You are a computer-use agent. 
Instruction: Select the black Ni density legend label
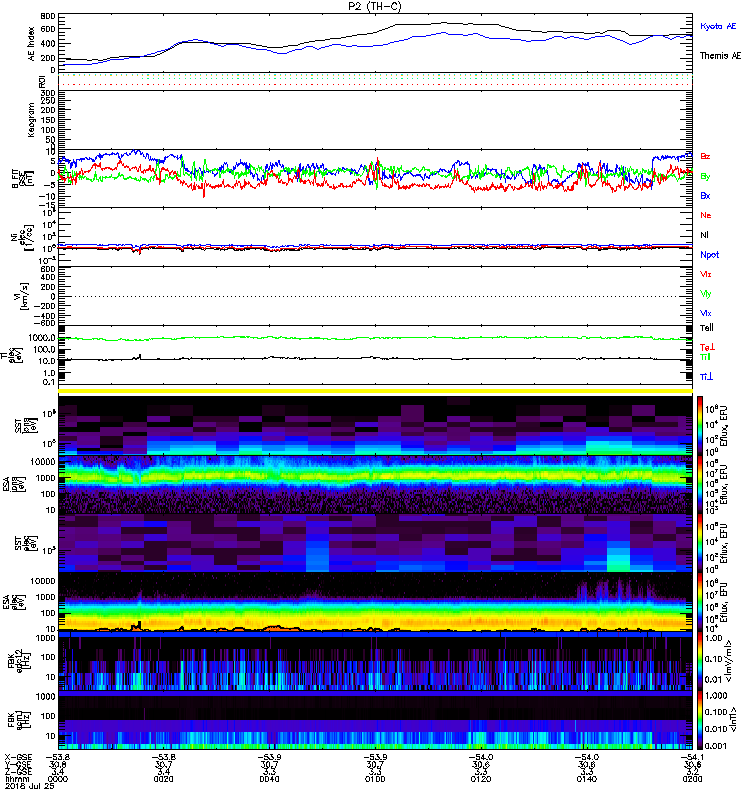click(x=704, y=235)
